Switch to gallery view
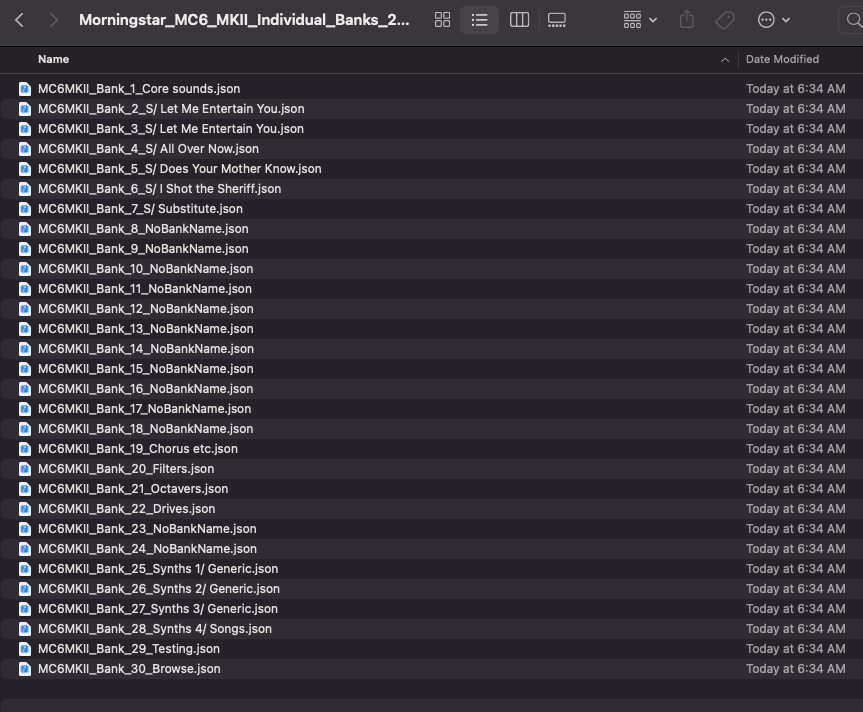Screen dimensions: 863x712 pyautogui.click(x=557, y=20)
